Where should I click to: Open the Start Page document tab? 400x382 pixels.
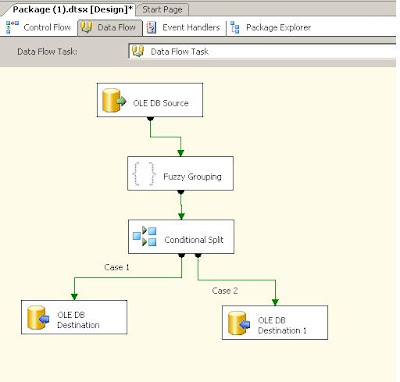pos(162,10)
